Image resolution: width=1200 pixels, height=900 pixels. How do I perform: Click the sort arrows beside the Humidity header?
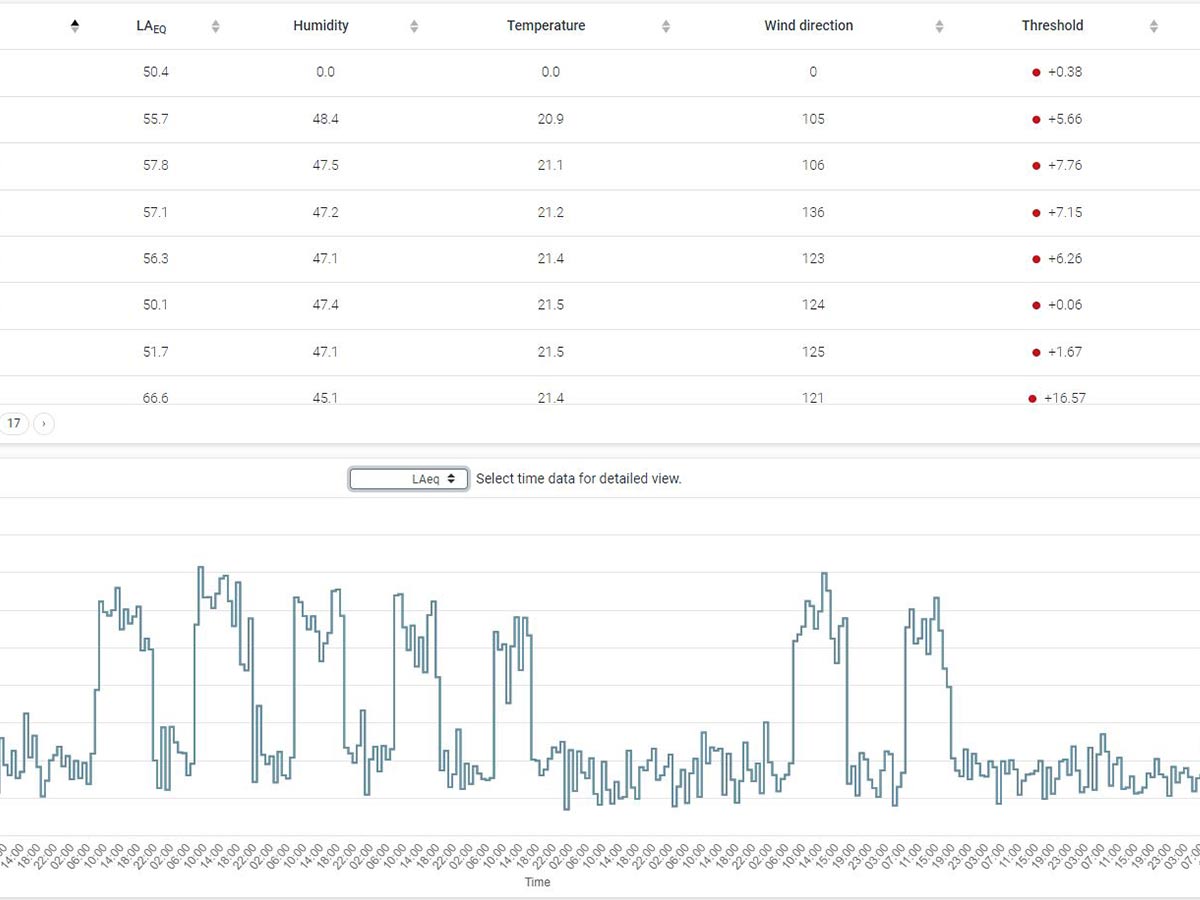click(414, 27)
